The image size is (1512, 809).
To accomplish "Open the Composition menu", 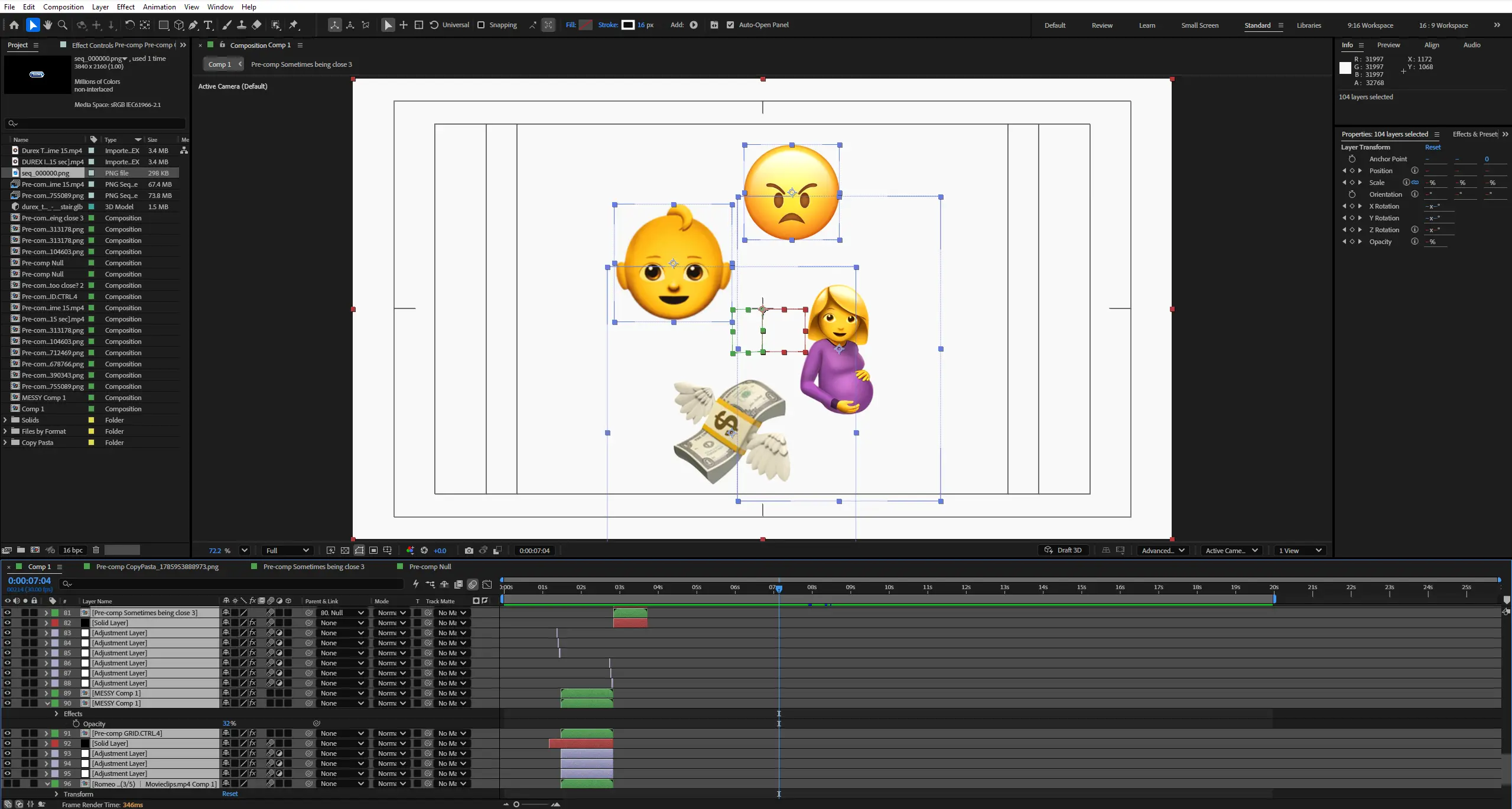I will coord(63,7).
